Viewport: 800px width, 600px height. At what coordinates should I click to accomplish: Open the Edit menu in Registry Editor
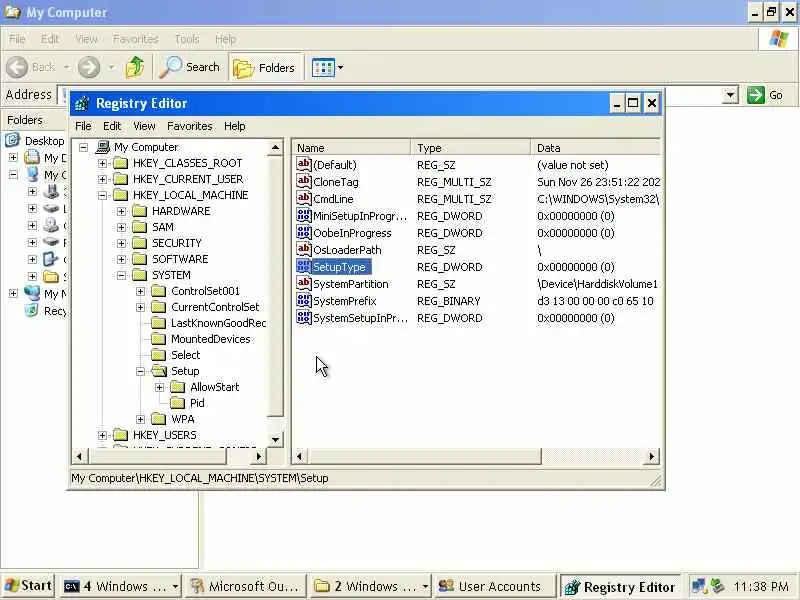coord(112,126)
